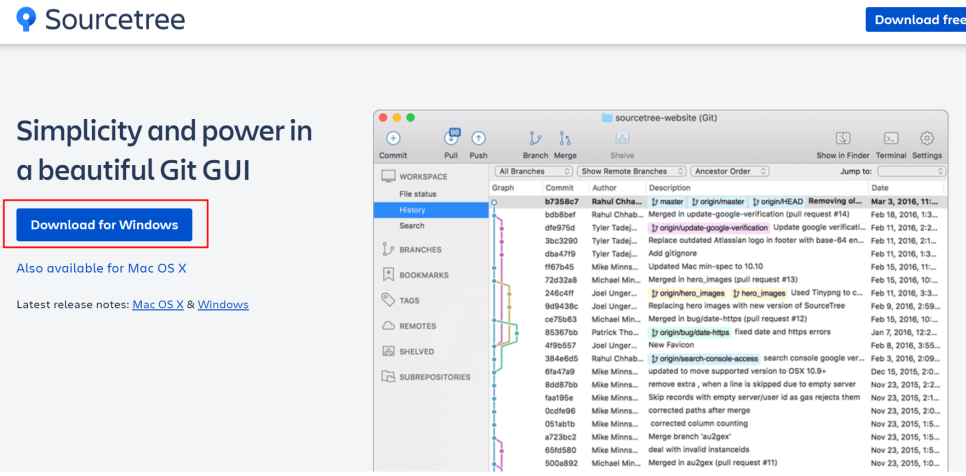
Task: Click the SUBREPOSITORIES folder icon
Action: (x=388, y=376)
